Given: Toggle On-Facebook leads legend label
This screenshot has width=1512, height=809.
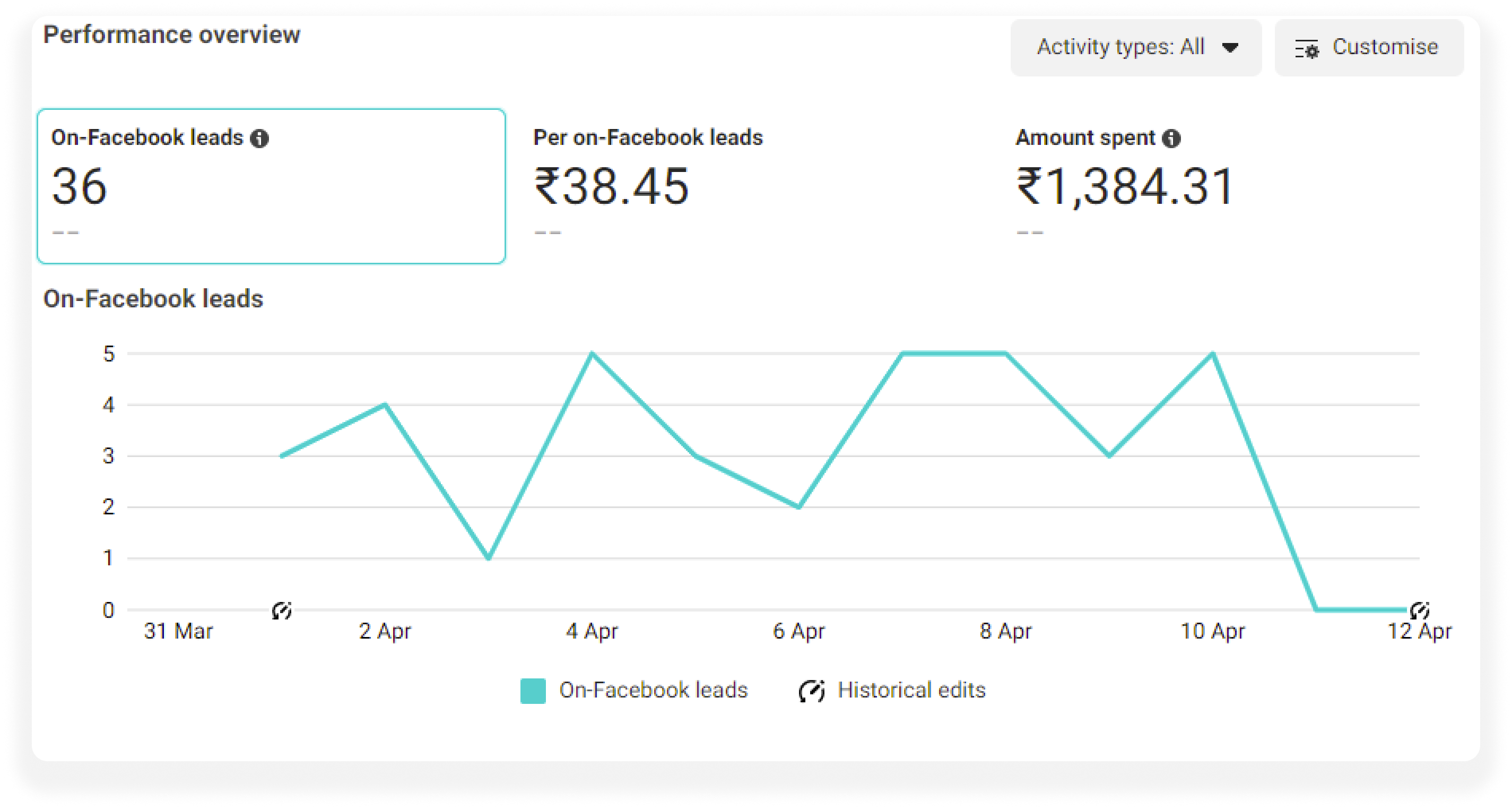Looking at the screenshot, I should tap(653, 690).
